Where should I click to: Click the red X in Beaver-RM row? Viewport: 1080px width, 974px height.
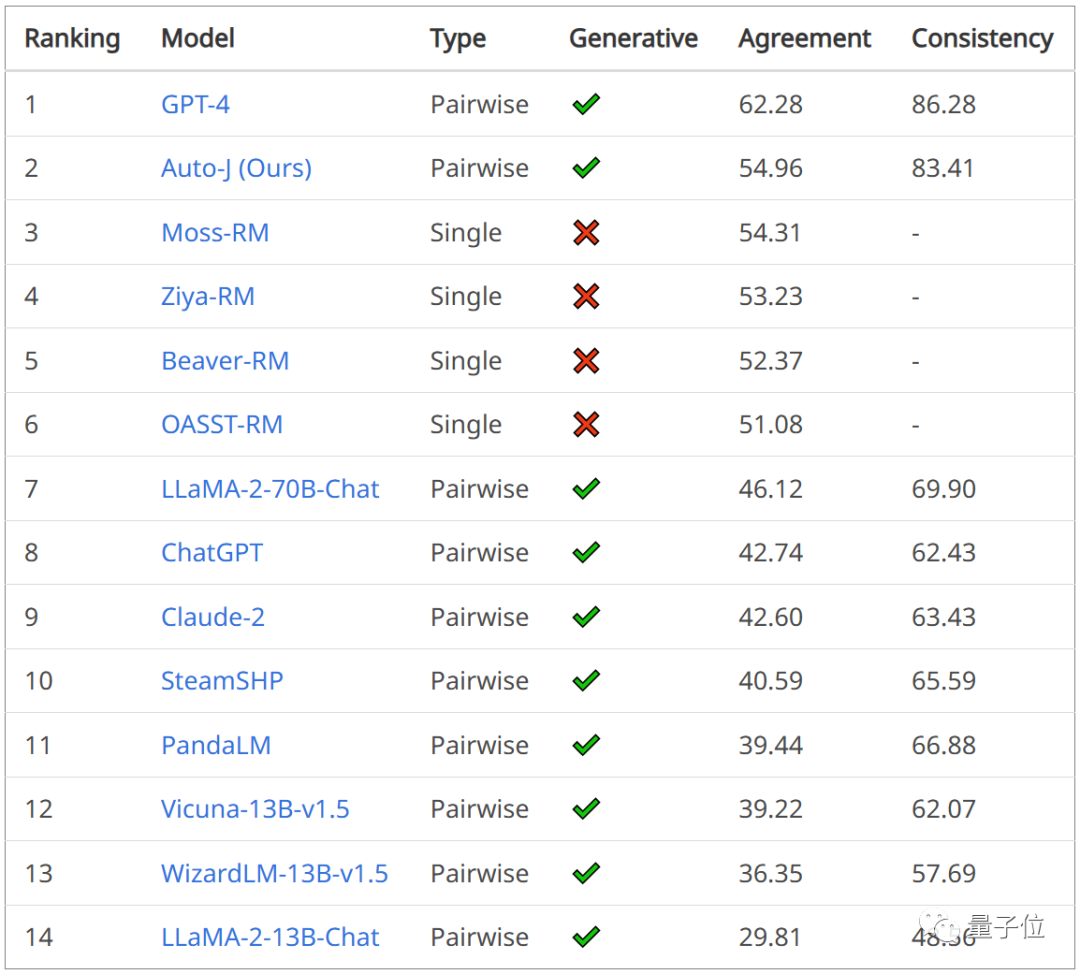coord(586,361)
